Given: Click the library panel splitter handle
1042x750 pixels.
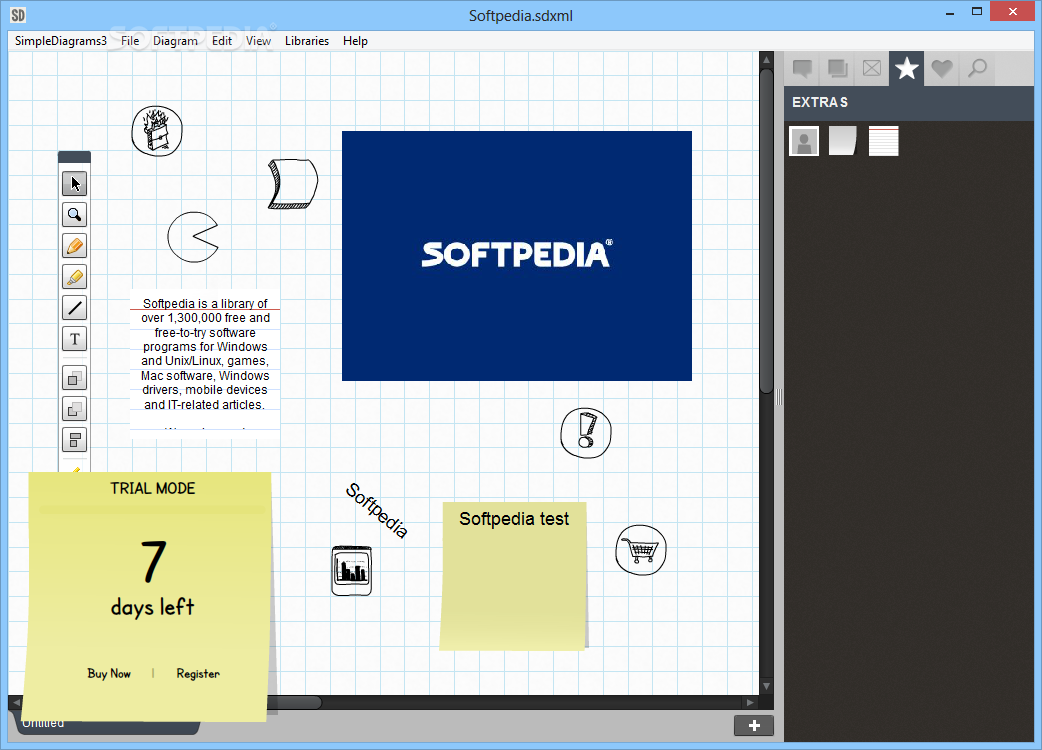Looking at the screenshot, I should 779,397.
